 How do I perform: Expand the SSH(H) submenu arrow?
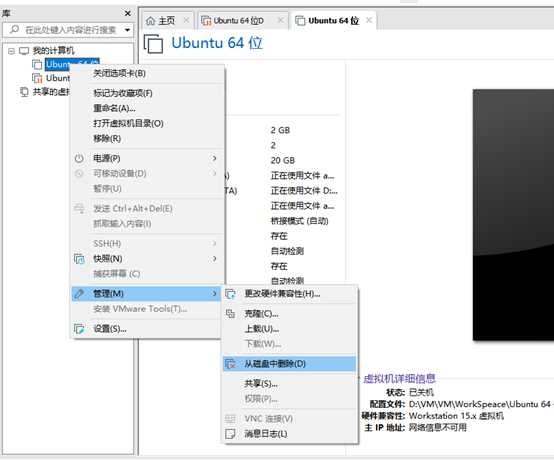click(214, 243)
